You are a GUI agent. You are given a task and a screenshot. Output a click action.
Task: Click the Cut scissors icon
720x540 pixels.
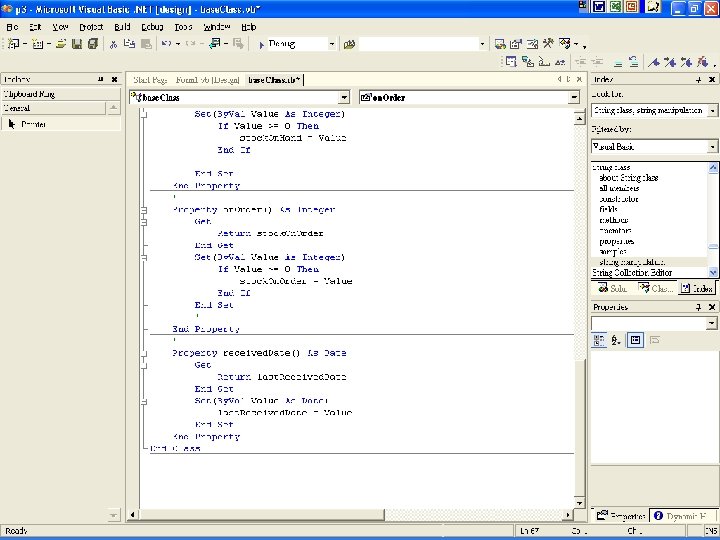point(113,44)
